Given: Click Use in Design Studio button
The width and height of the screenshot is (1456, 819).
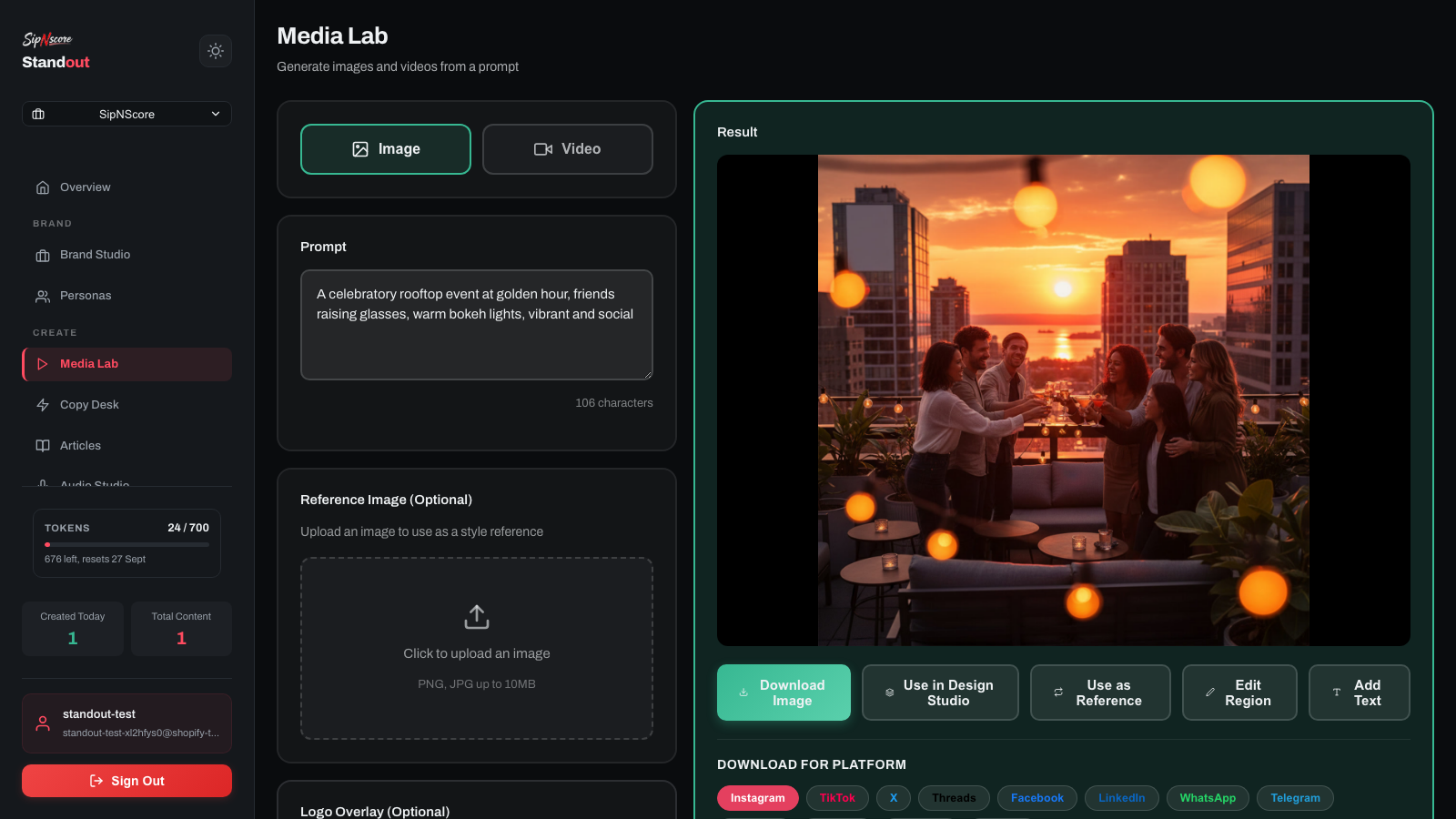Looking at the screenshot, I should pyautogui.click(x=940, y=693).
